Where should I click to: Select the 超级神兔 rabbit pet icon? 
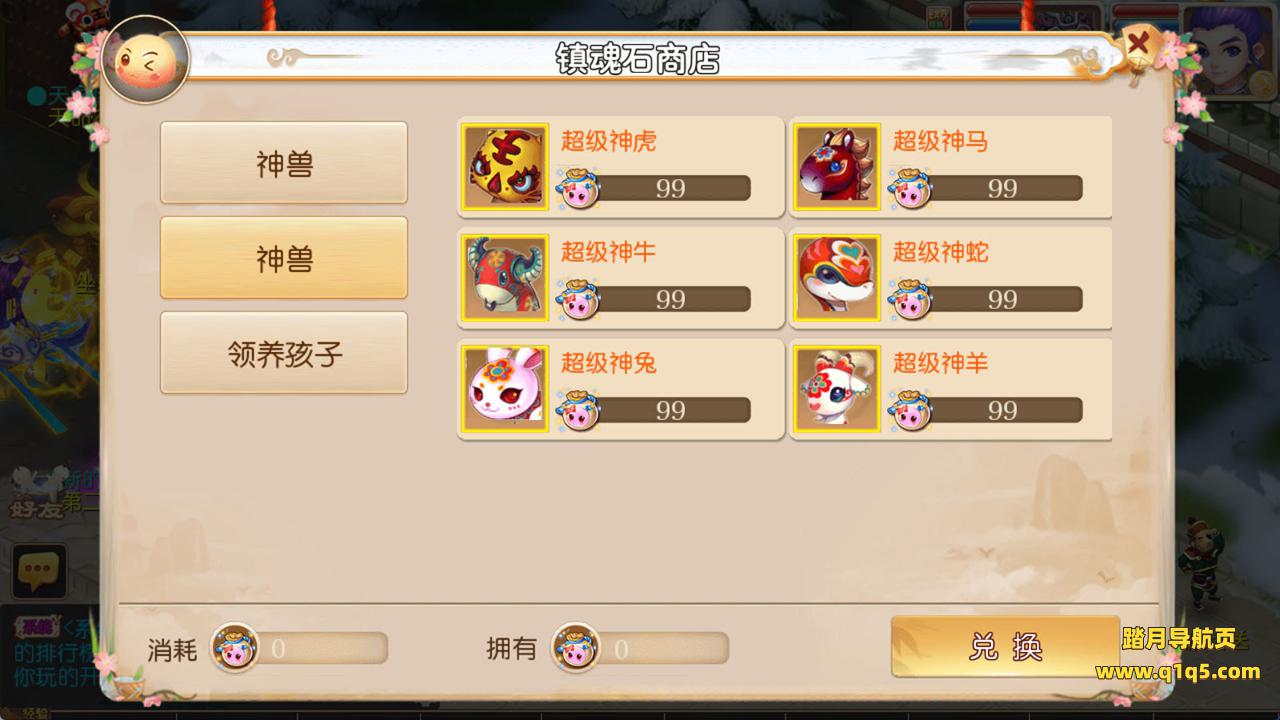click(x=505, y=389)
